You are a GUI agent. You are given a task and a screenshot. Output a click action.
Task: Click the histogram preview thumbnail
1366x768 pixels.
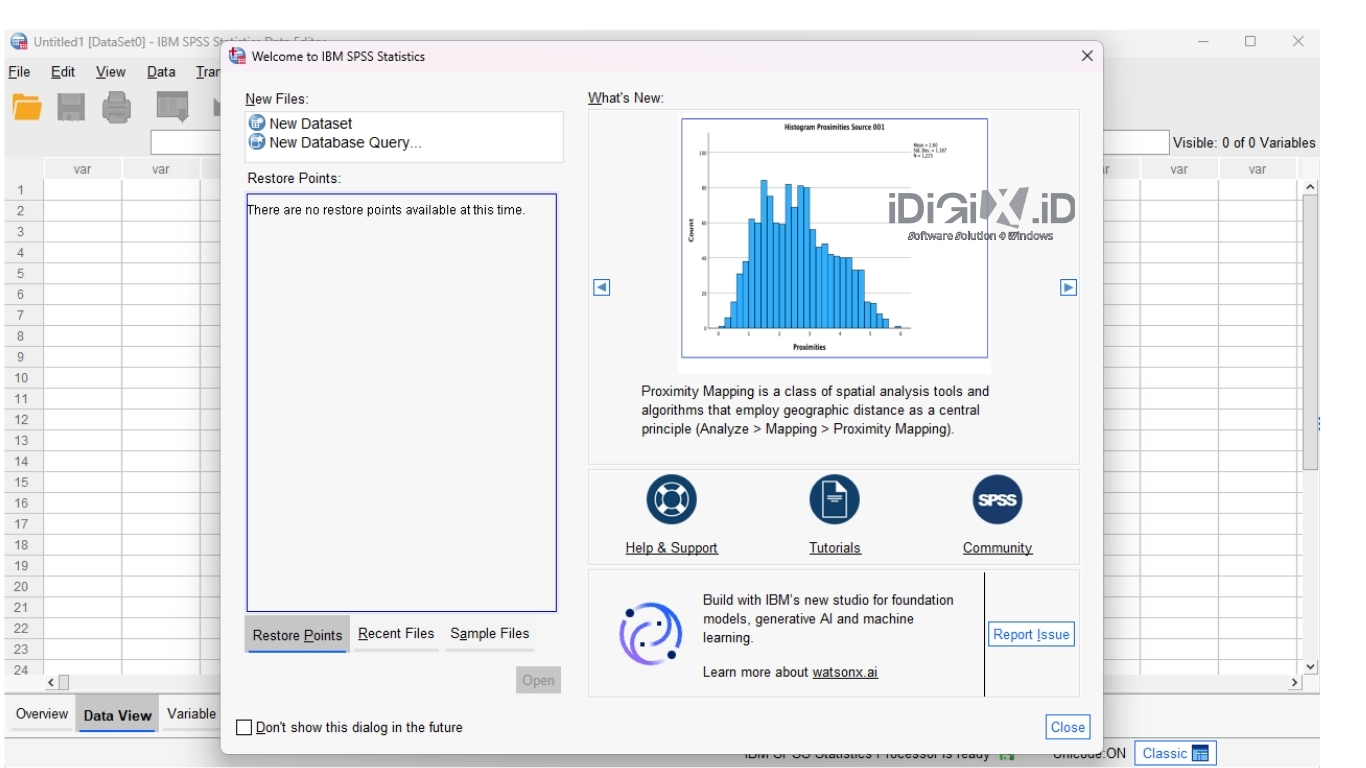(x=834, y=238)
